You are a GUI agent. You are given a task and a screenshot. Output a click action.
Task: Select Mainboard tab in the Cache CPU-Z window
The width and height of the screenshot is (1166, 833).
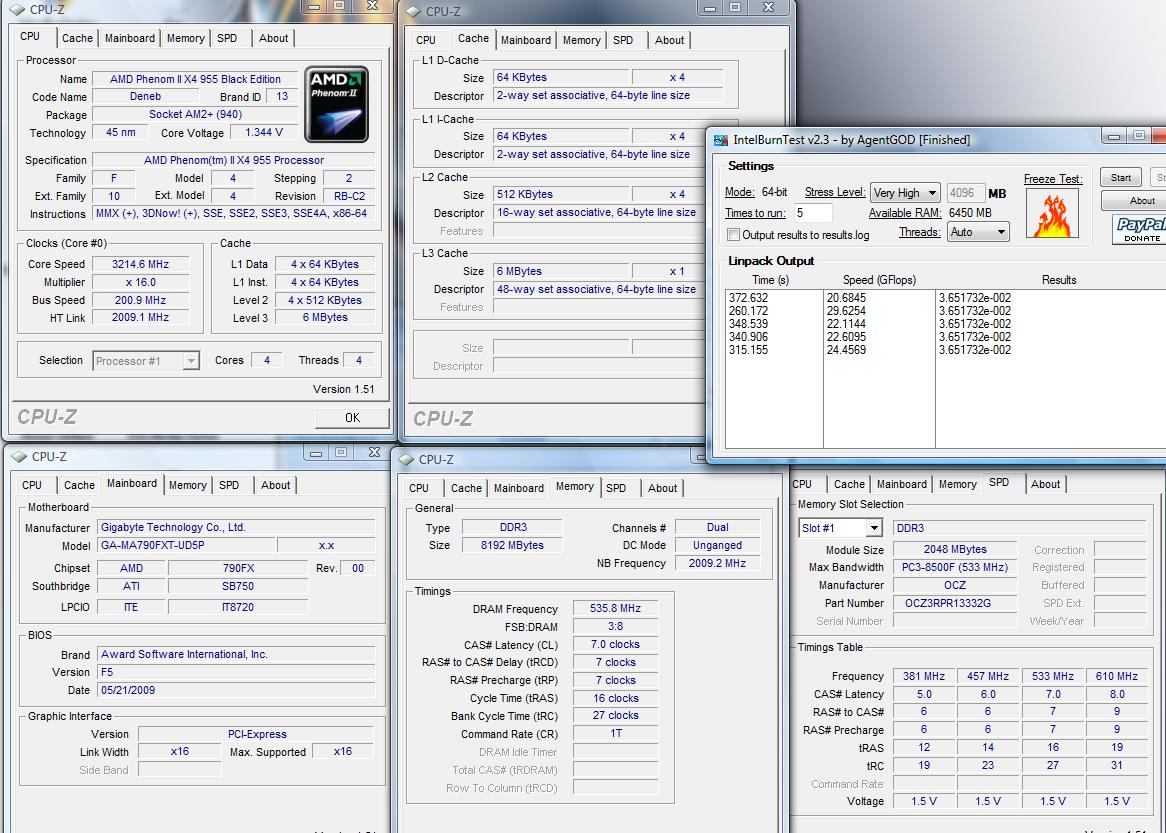tap(526, 40)
